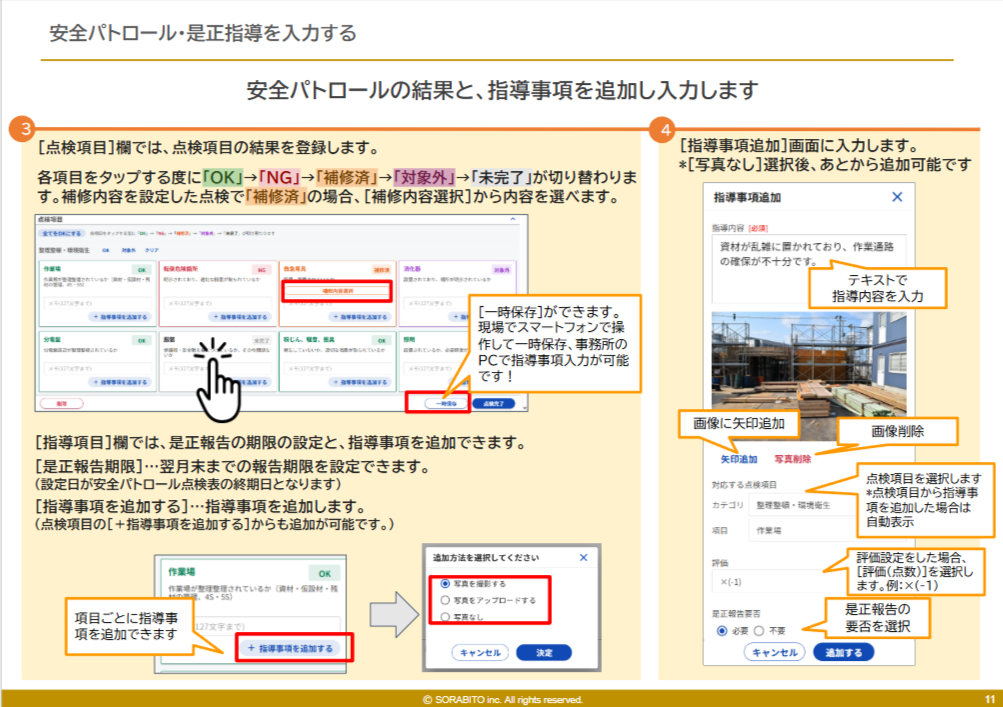Open the 補修内容選択 selector in the orange card
The height and width of the screenshot is (707, 1003).
[335, 291]
